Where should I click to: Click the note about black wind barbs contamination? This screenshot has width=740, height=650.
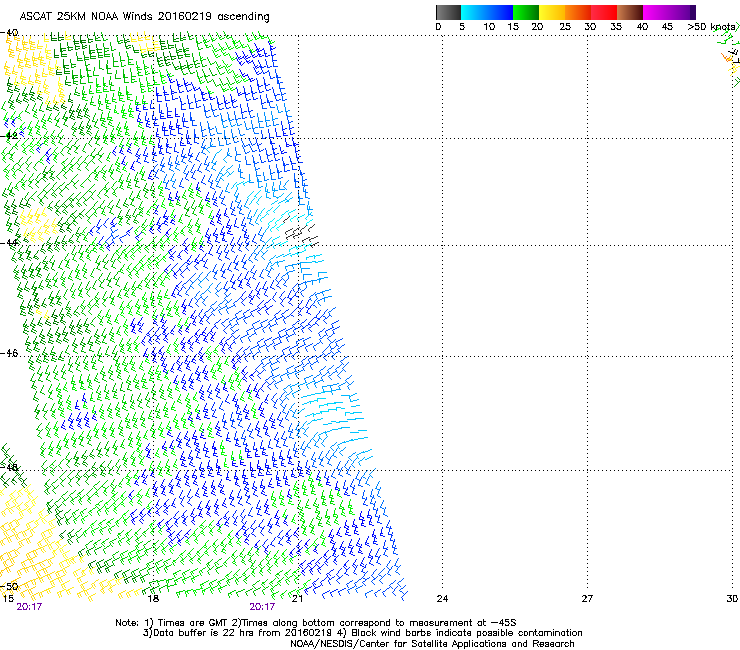pyautogui.click(x=466, y=633)
